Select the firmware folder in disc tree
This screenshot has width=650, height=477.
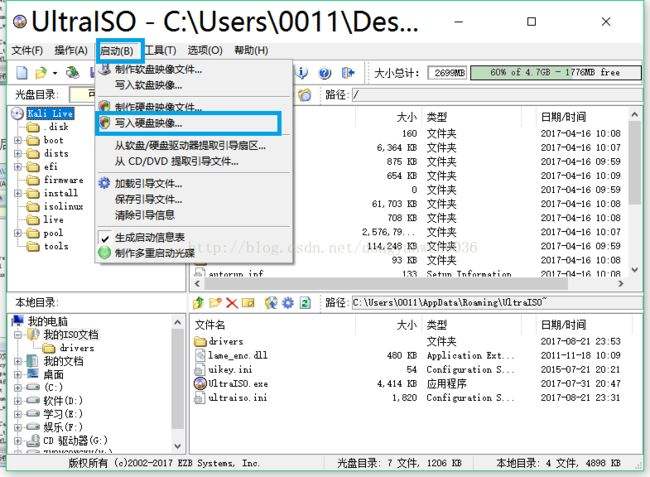tap(63, 180)
